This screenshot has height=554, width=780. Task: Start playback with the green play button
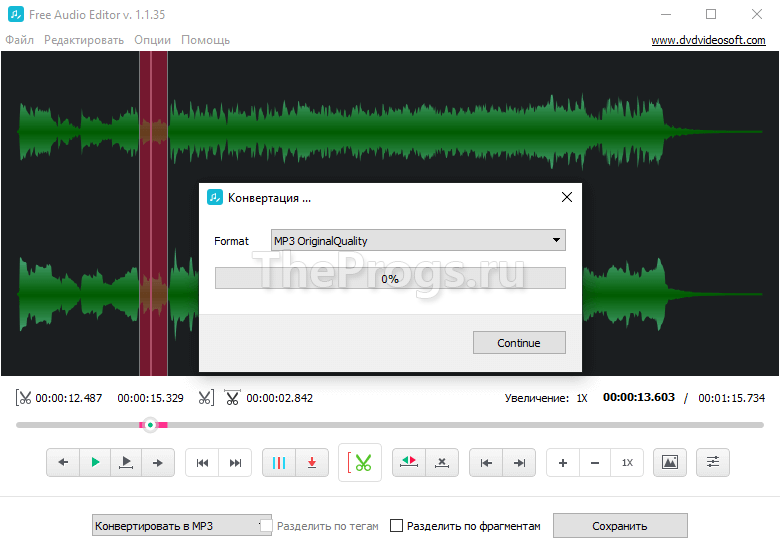click(95, 462)
